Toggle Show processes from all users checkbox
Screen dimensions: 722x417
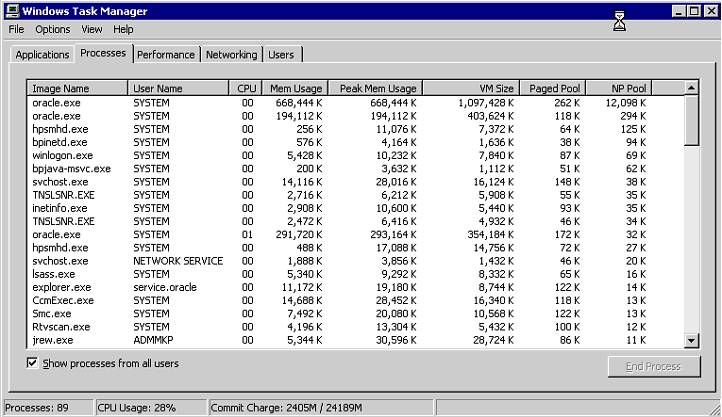click(32, 363)
